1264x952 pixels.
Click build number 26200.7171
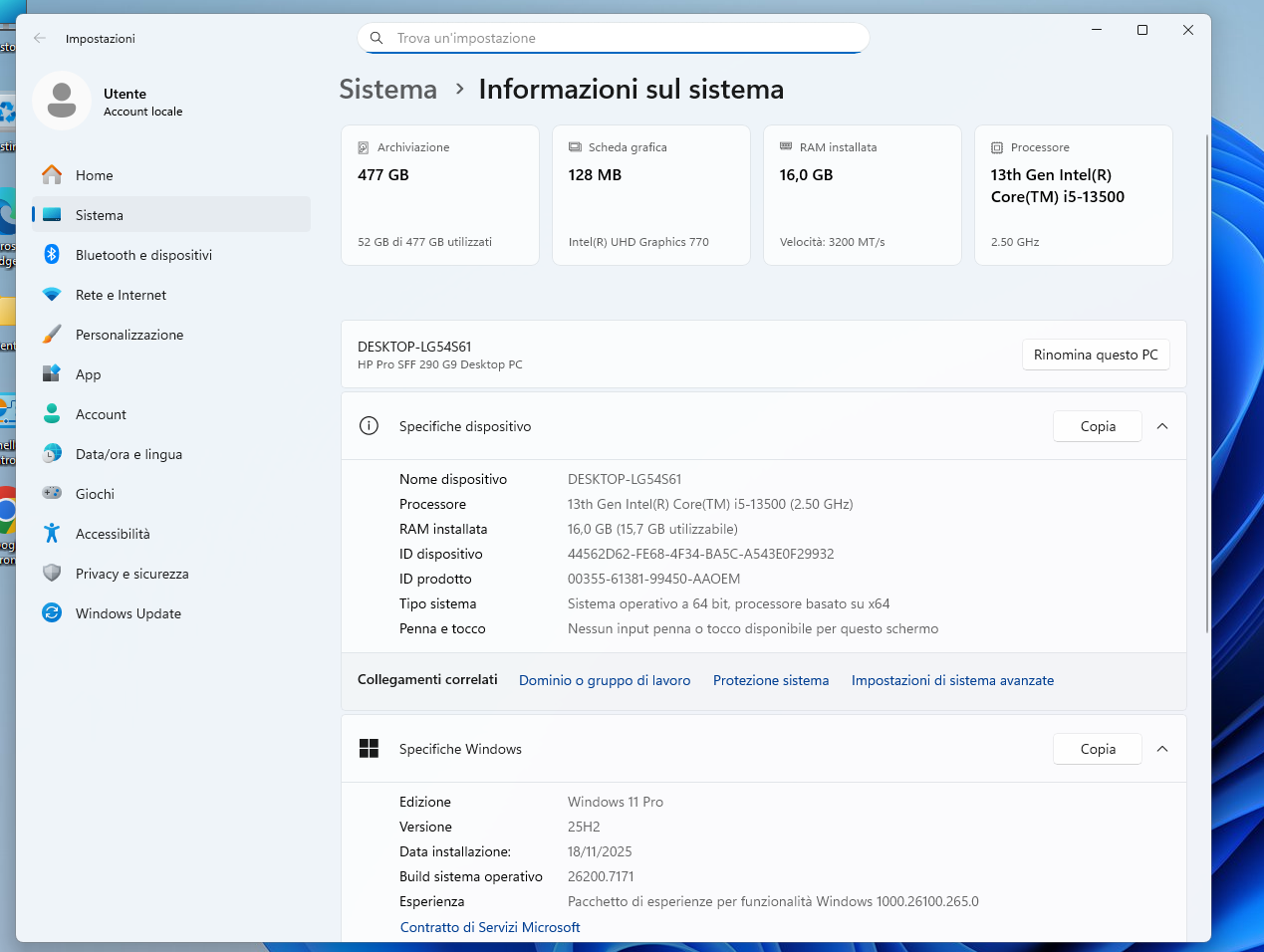pyautogui.click(x=601, y=876)
